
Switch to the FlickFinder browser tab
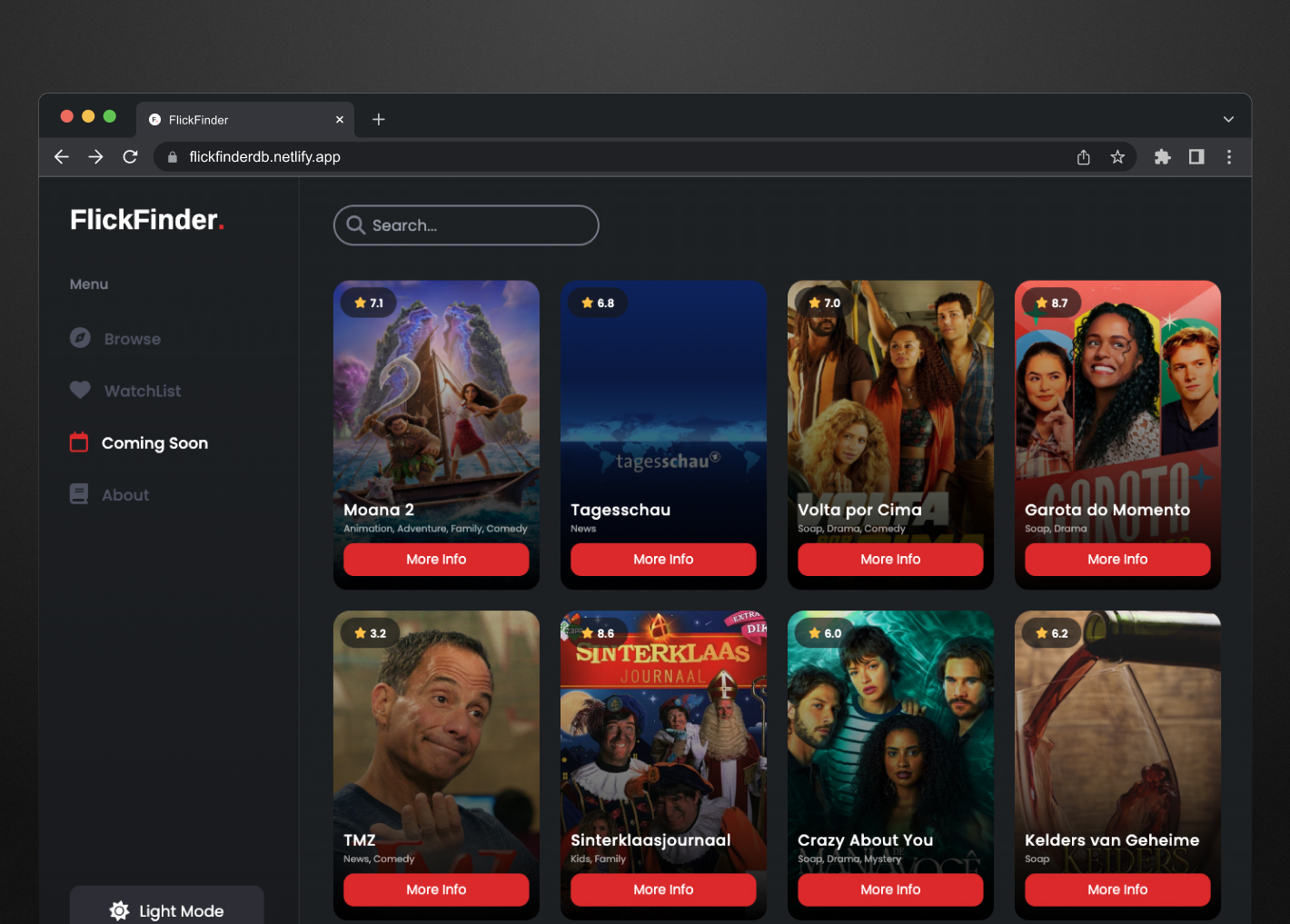(x=245, y=119)
